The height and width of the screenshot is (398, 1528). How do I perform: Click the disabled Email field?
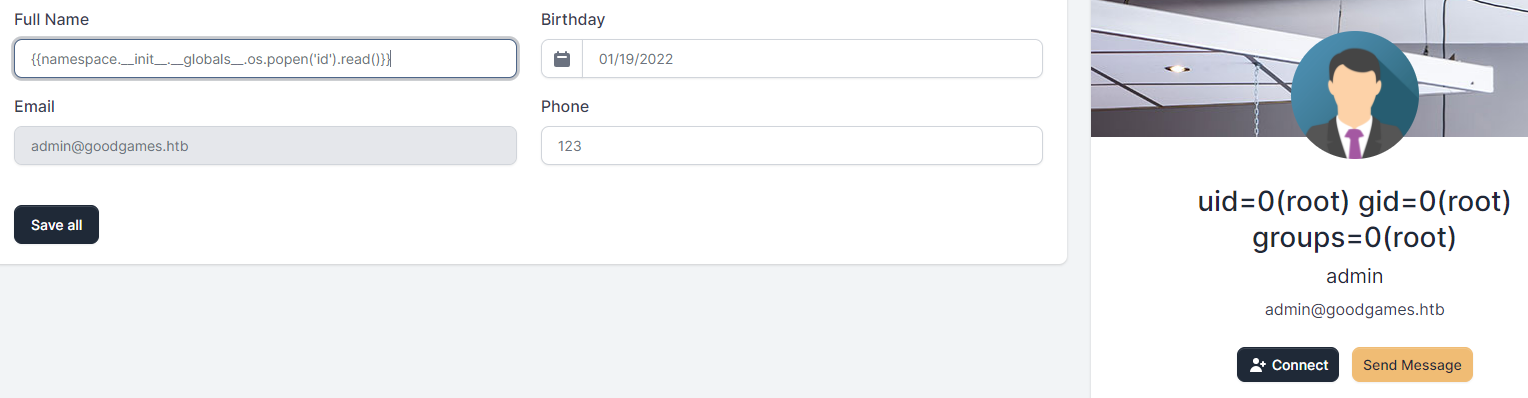click(265, 146)
